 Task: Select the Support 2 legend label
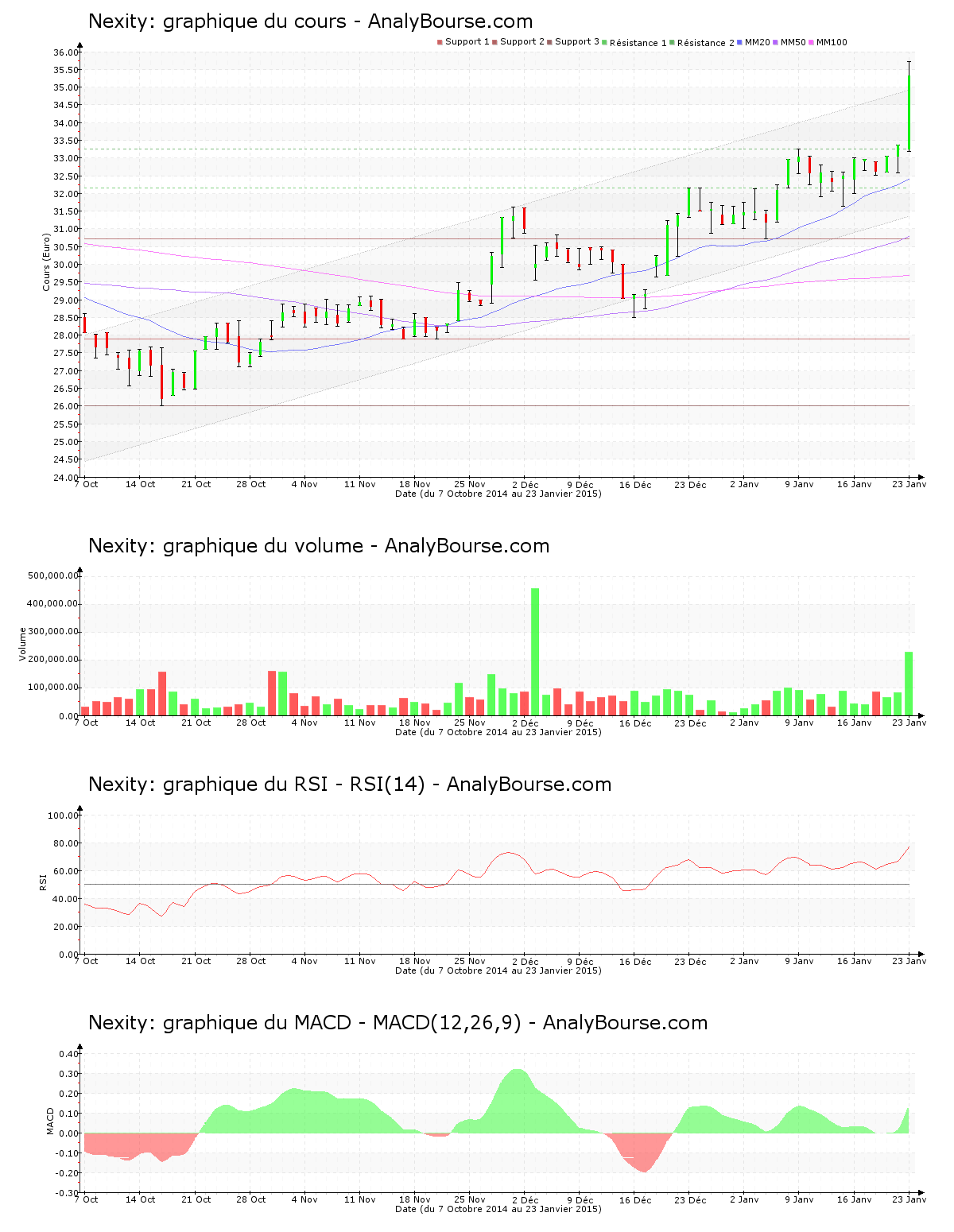coord(522,42)
